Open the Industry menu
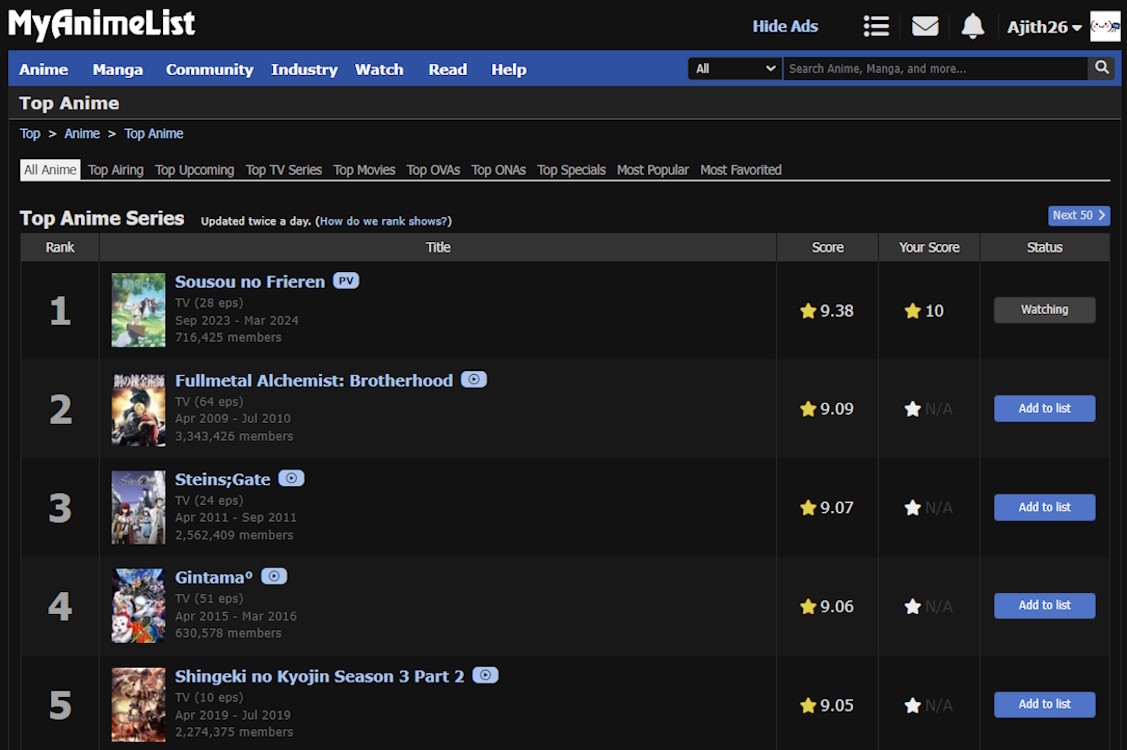This screenshot has height=750, width=1127. point(304,69)
